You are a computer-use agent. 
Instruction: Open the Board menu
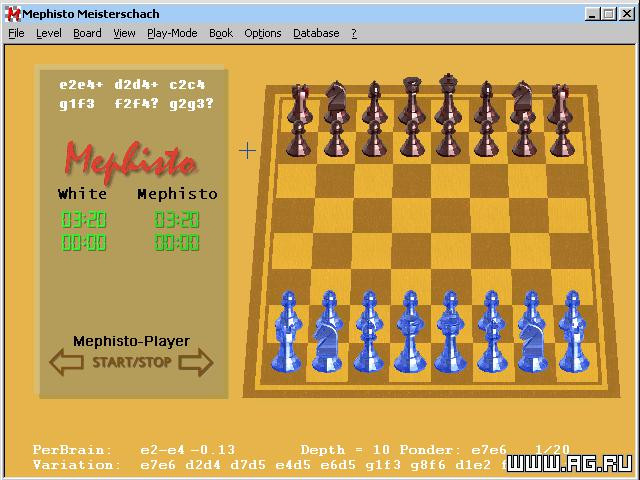pos(87,33)
